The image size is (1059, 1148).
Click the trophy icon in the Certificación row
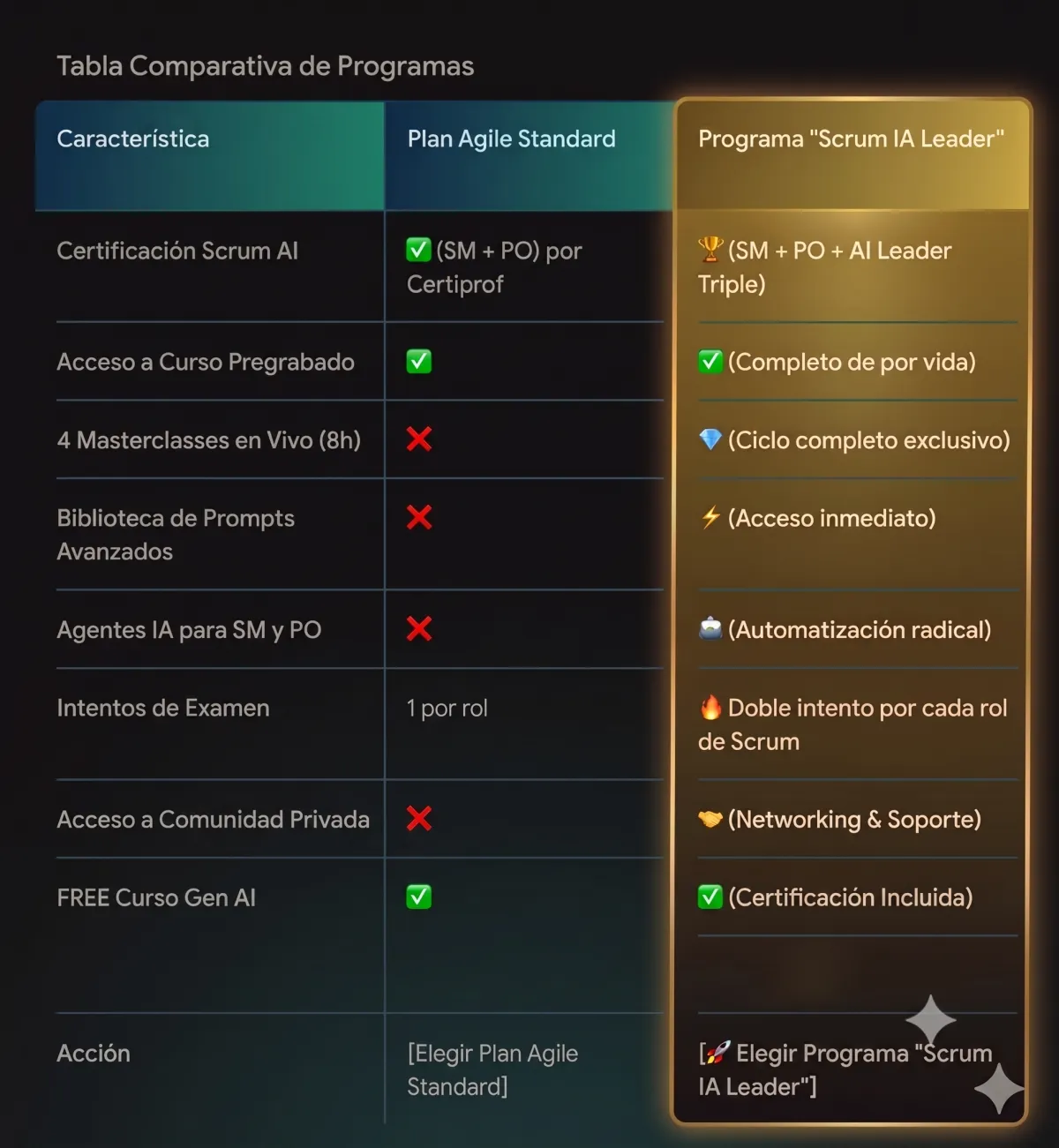point(710,251)
